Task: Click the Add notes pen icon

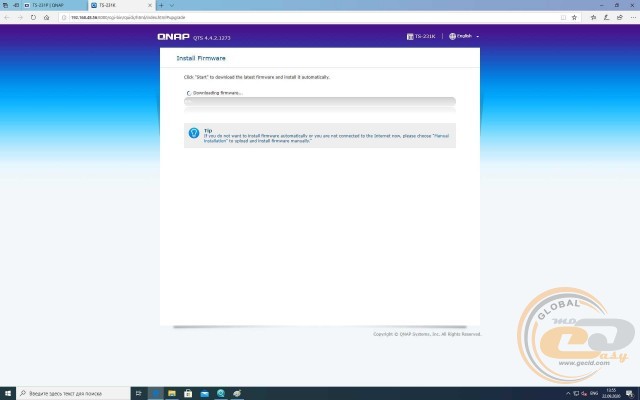Action: [x=607, y=18]
